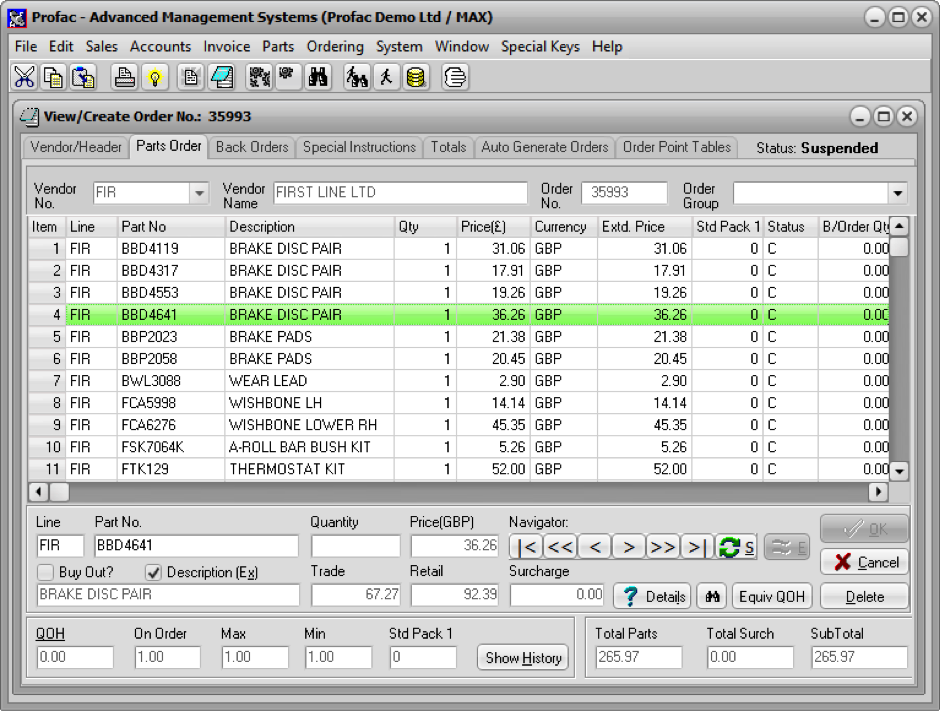Click the parts table scroll down arrow

coord(898,471)
